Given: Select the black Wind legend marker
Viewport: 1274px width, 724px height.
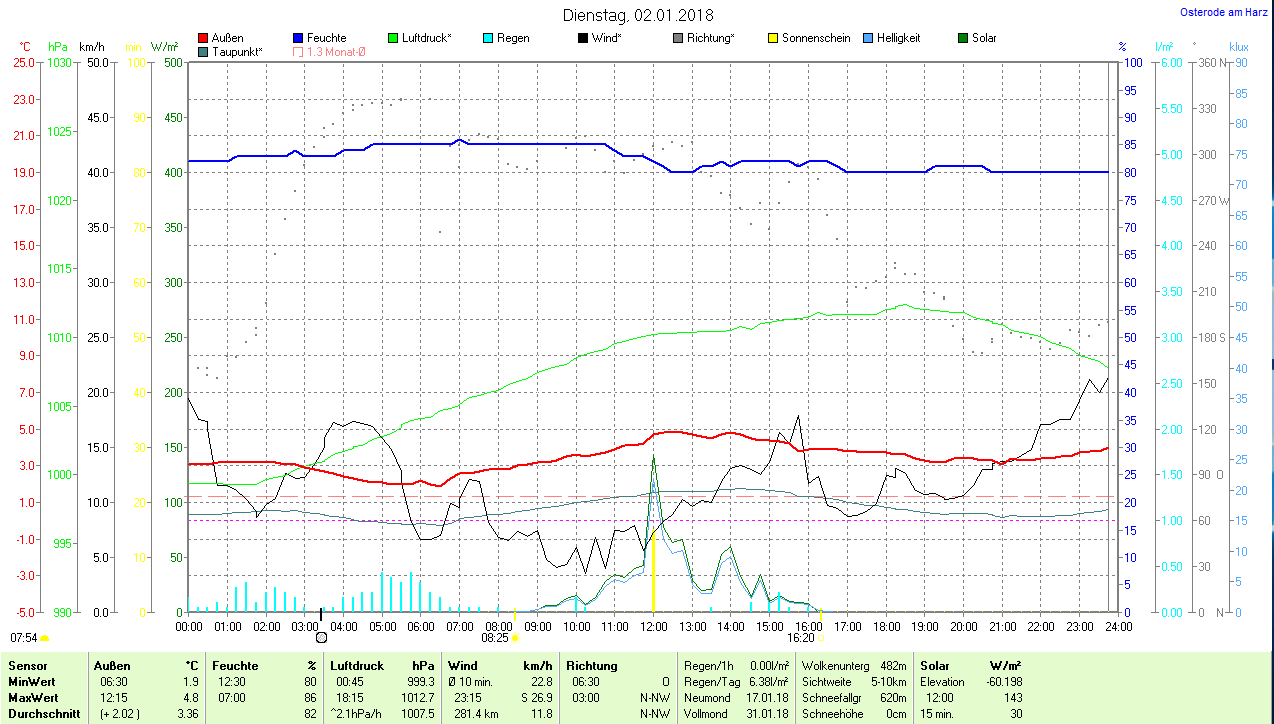Looking at the screenshot, I should point(583,38).
